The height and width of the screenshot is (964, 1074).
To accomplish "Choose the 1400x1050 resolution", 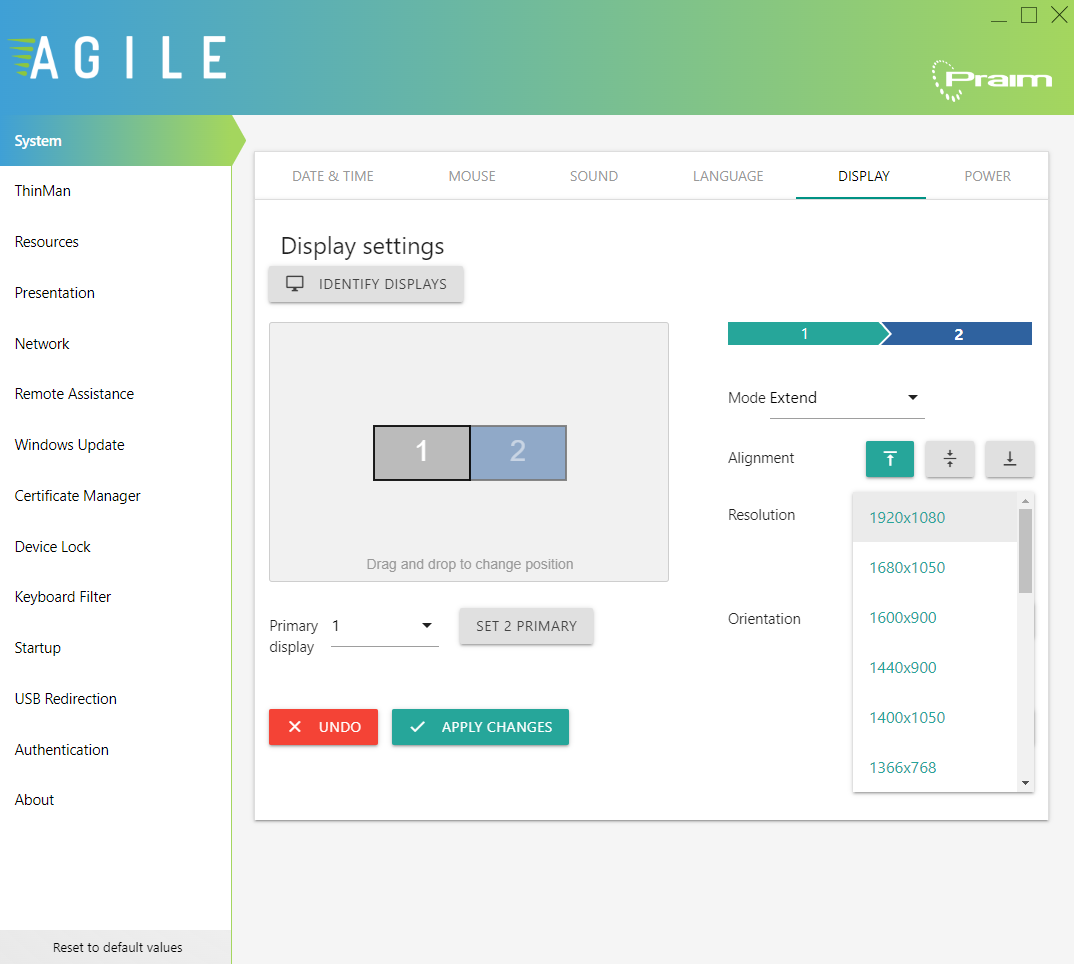I will coord(935,717).
